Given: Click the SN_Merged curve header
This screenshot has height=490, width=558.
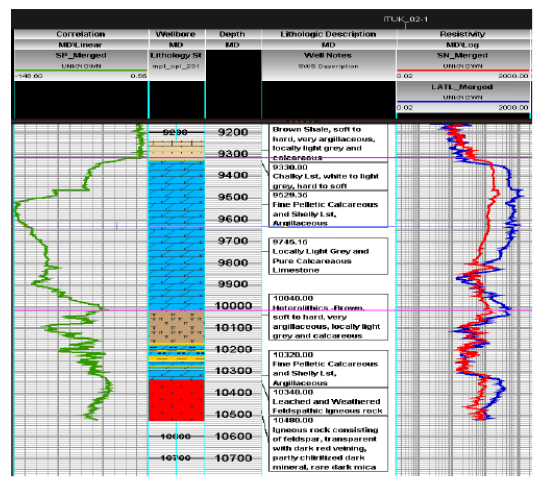Looking at the screenshot, I should (x=463, y=56).
